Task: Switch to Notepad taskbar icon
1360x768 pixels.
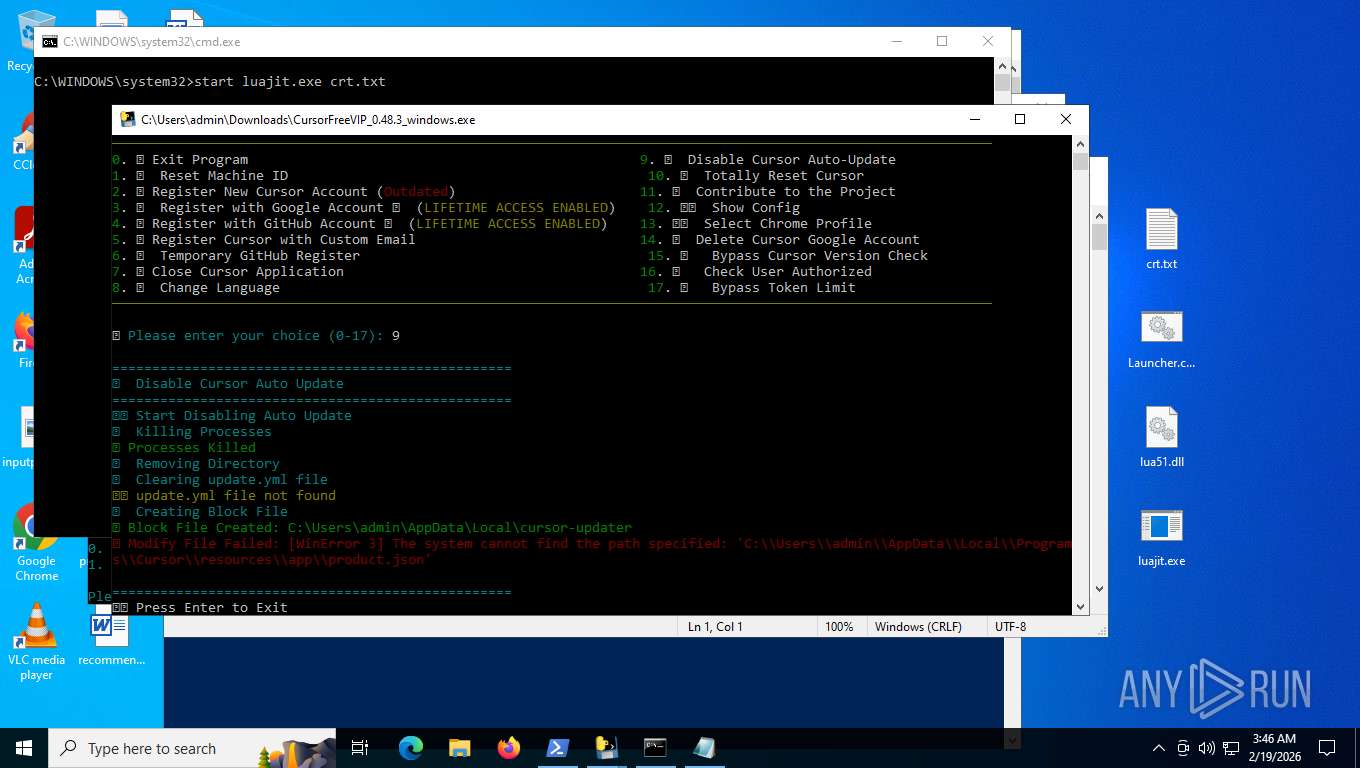Action: point(704,748)
